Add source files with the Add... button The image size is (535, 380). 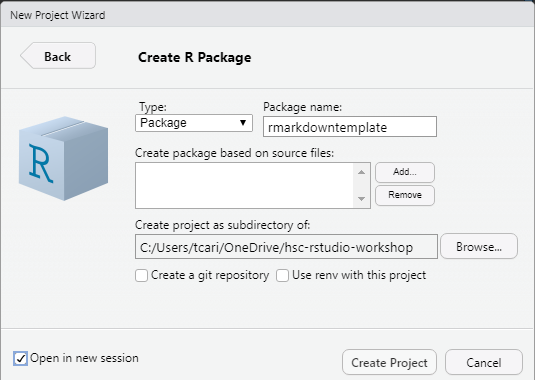point(405,172)
